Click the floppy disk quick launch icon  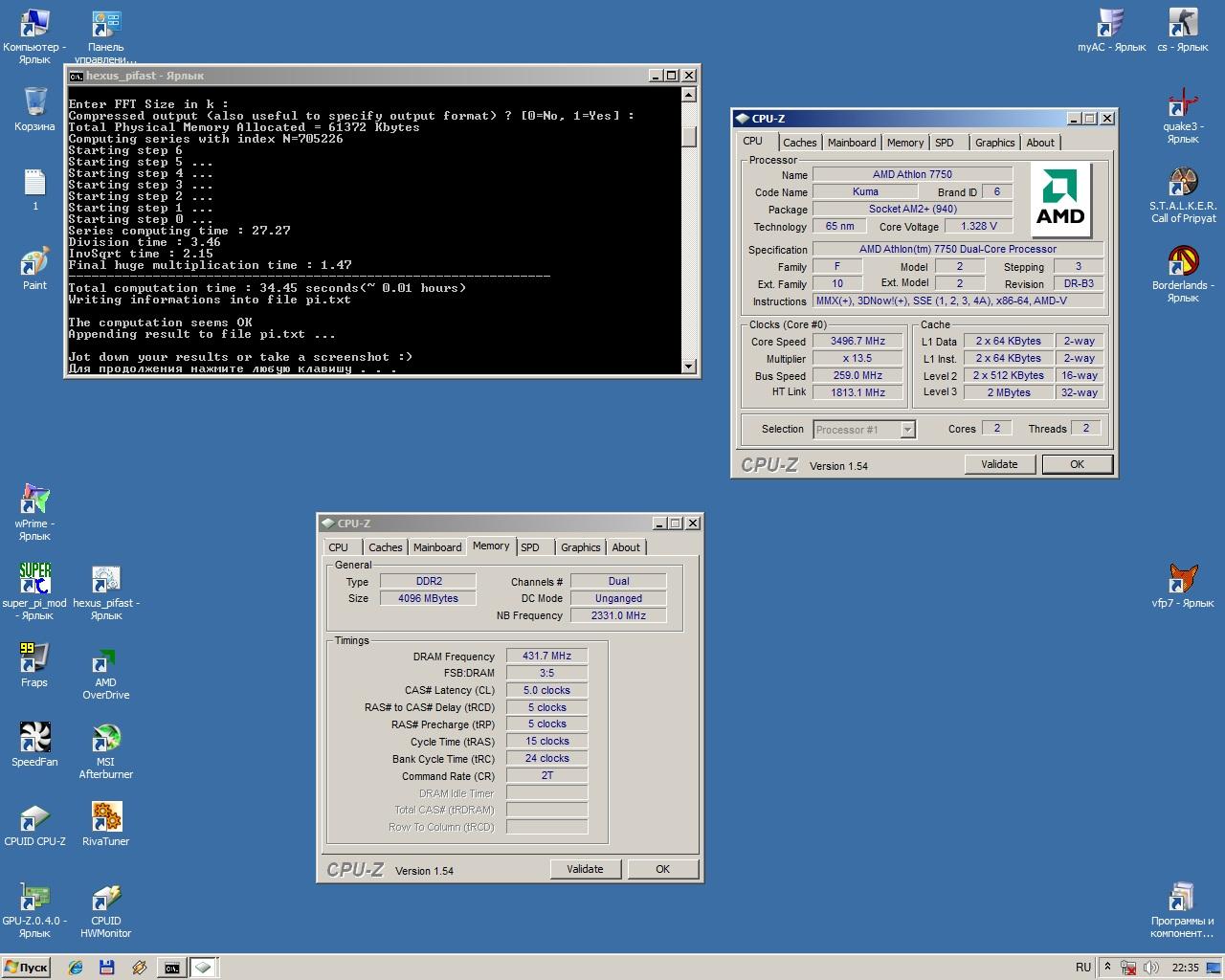[107, 968]
